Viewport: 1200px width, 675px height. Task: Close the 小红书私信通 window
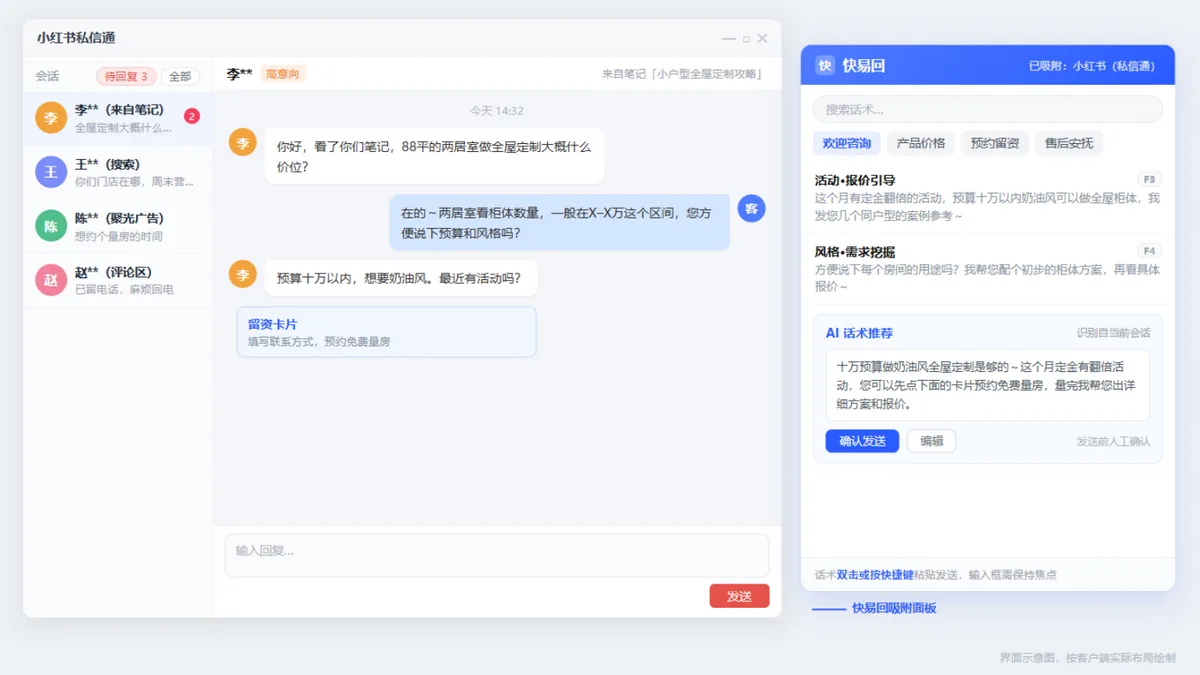click(762, 38)
